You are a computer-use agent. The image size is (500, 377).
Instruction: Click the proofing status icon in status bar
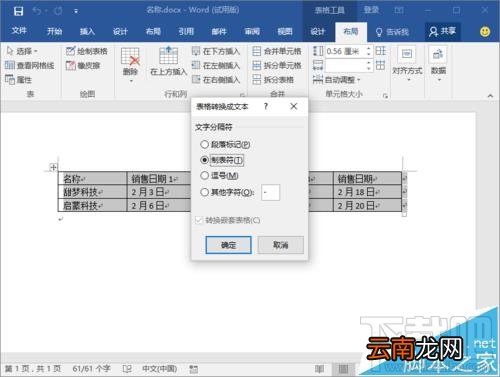click(x=127, y=369)
